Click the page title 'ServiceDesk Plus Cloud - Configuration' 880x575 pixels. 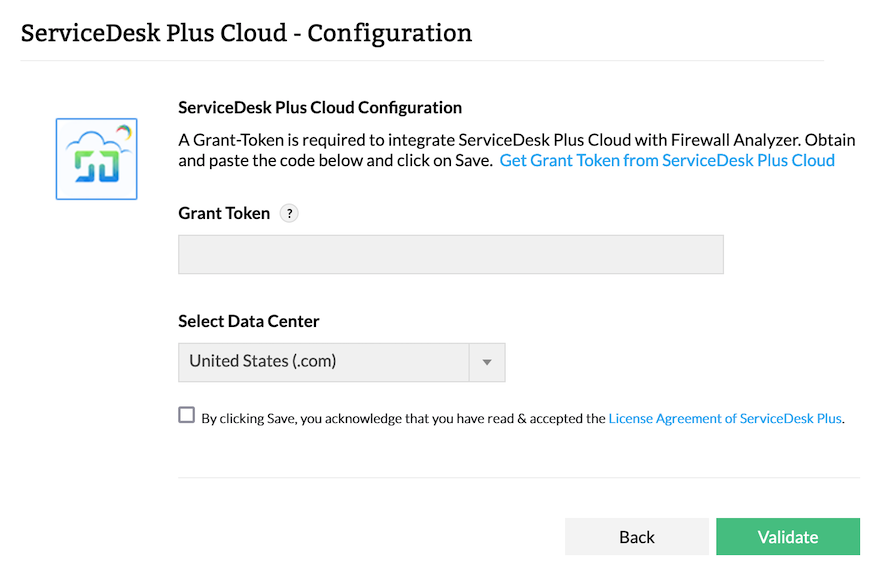pyautogui.click(x=246, y=32)
